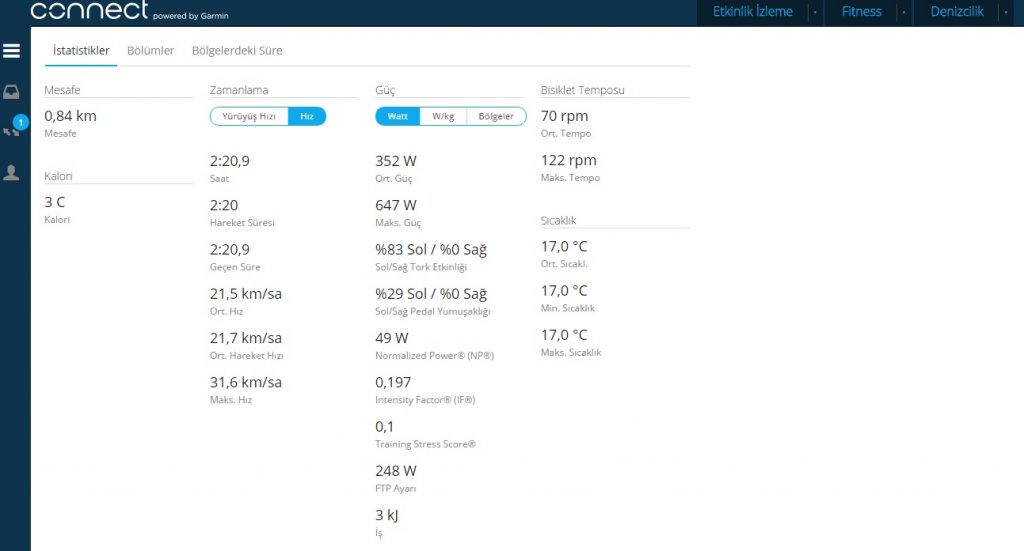Switch power display to Watt
The height and width of the screenshot is (551, 1024).
[x=397, y=116]
